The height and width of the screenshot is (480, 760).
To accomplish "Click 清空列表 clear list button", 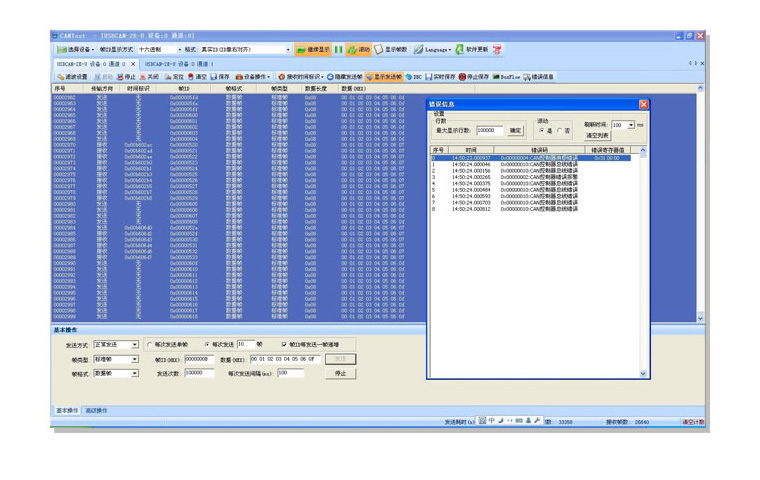I will (597, 135).
